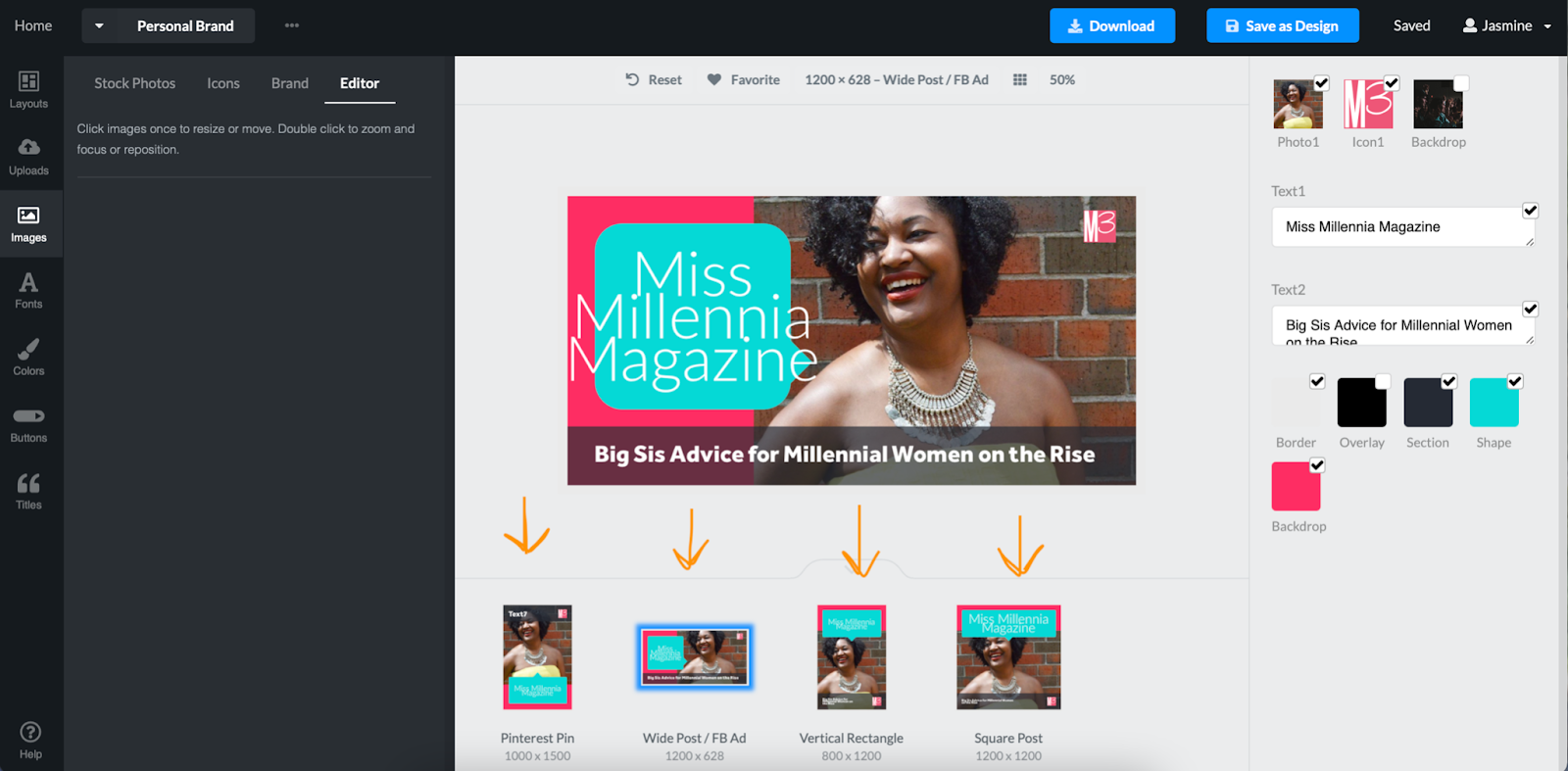1568x771 pixels.
Task: Toggle the Text1 checkbox
Action: coord(1531,211)
